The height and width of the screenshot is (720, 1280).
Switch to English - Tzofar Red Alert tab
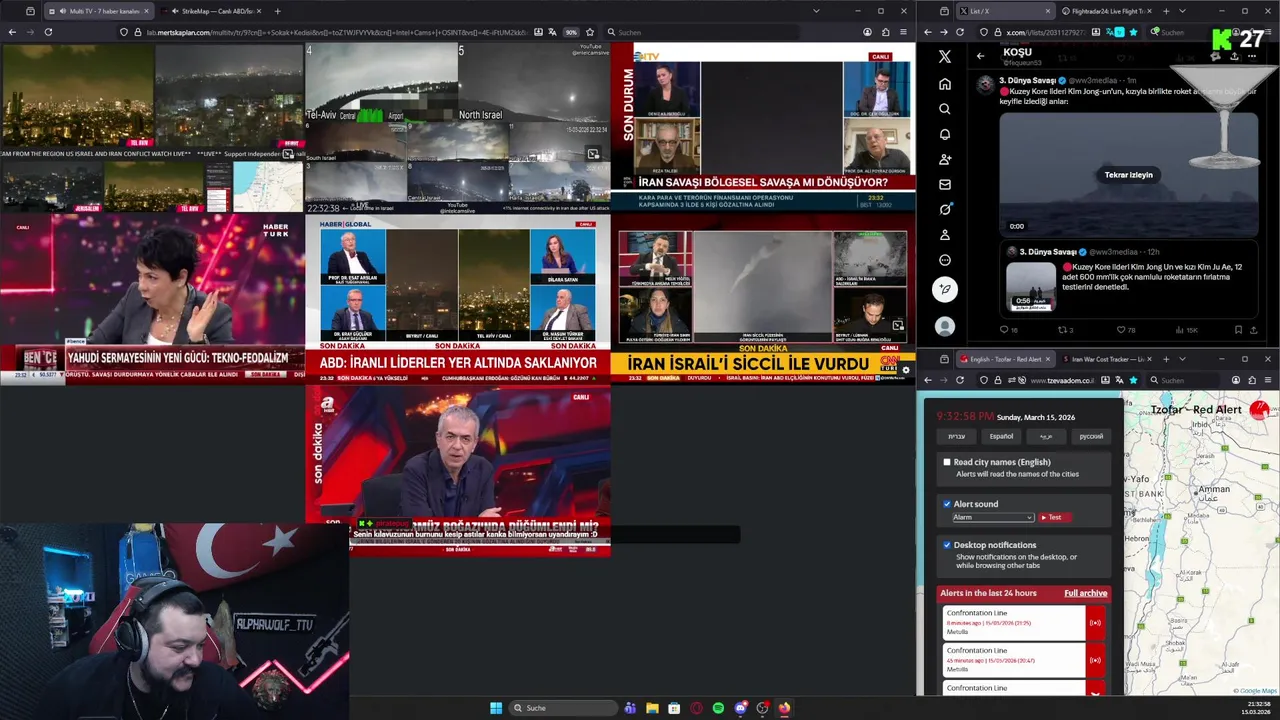click(1004, 359)
